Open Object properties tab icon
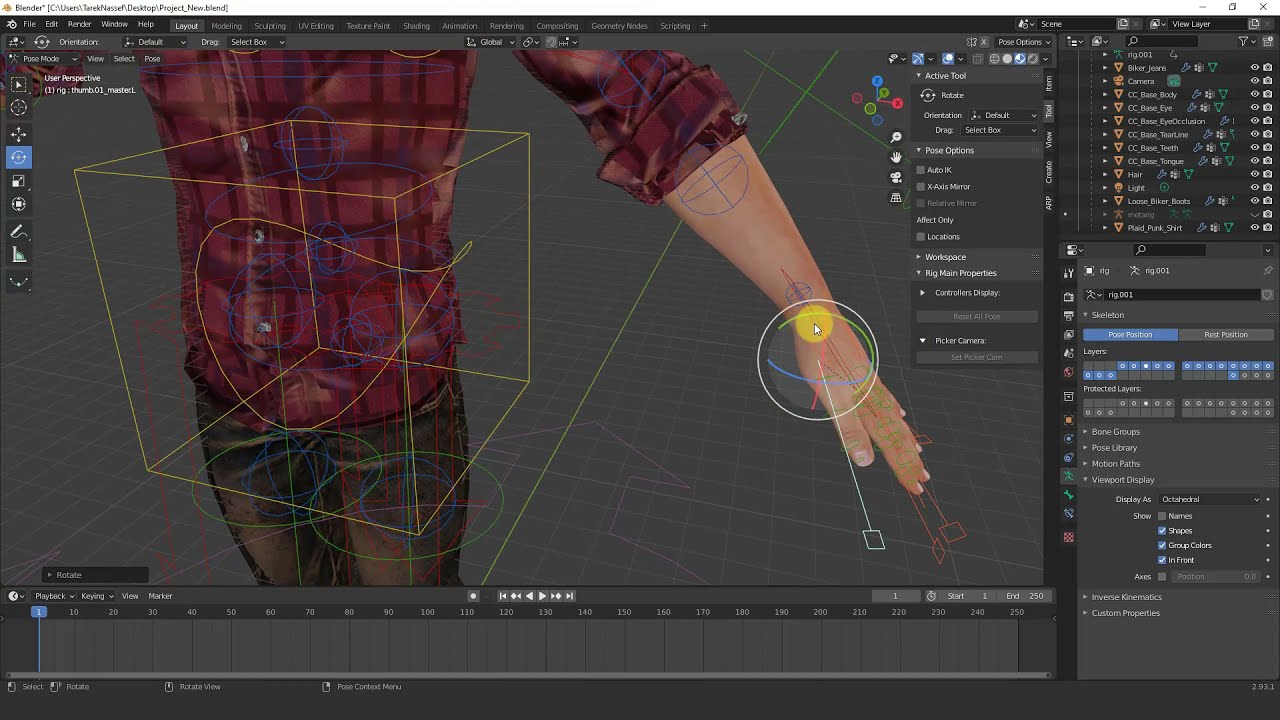 click(x=1069, y=420)
